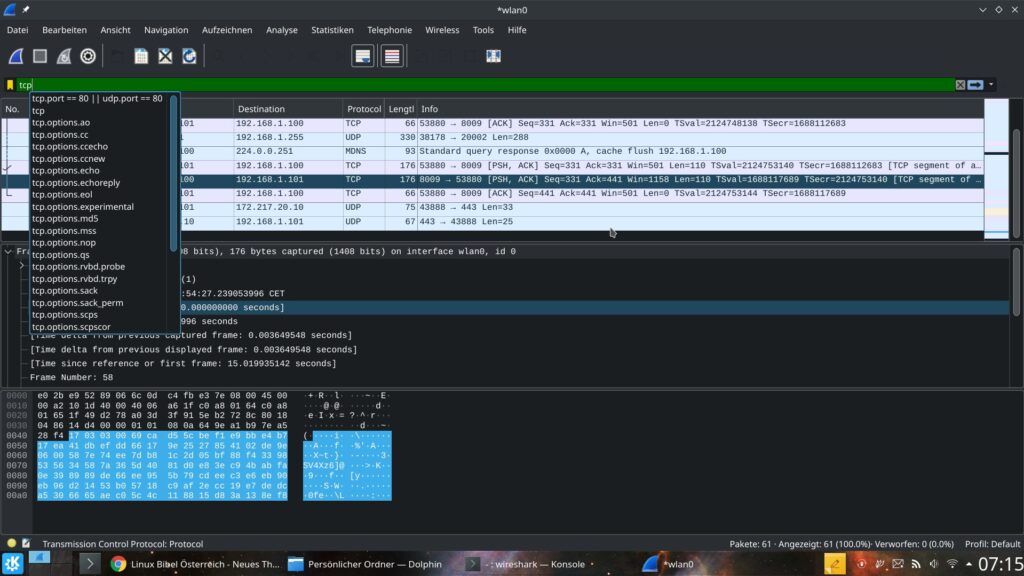1024x576 pixels.
Task: Sort by the Info column header
Action: (x=700, y=109)
